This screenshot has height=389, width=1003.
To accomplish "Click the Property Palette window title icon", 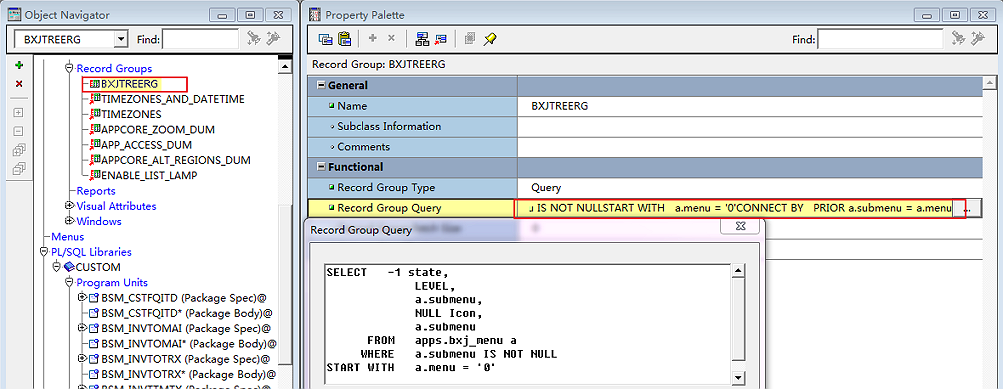I will 315,15.
